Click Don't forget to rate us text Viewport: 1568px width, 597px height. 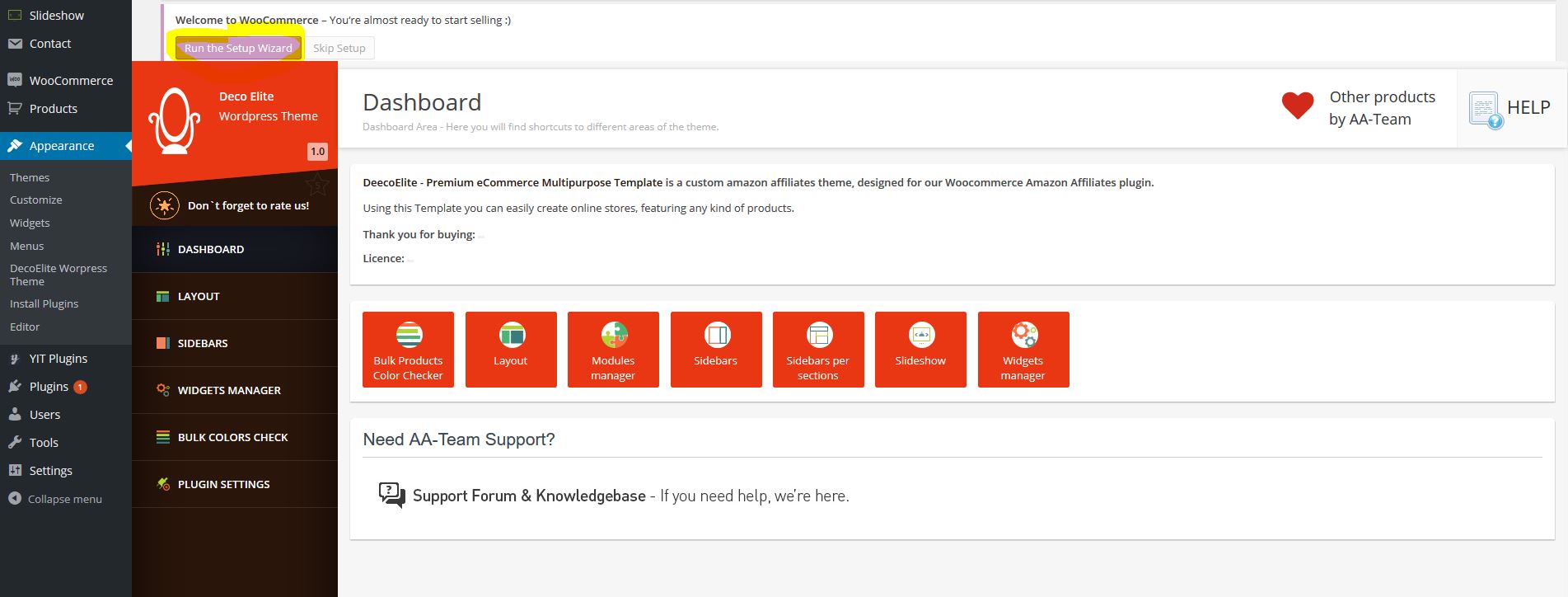[x=249, y=205]
